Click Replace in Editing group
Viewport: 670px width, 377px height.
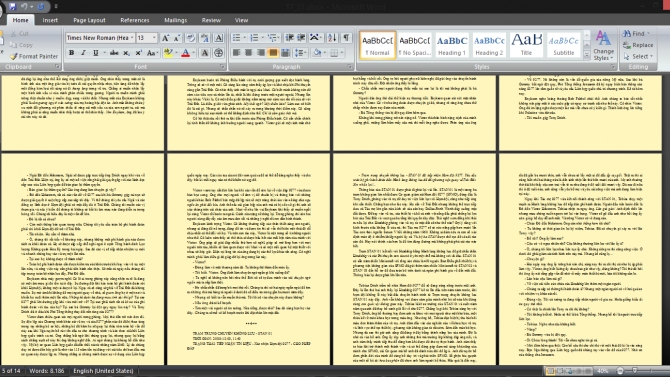pyautogui.click(x=638, y=45)
